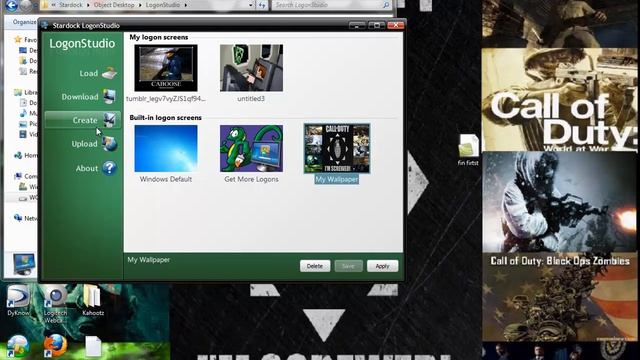
Task: Click the highlighted 'My Wallpaper' label
Action: (x=337, y=179)
